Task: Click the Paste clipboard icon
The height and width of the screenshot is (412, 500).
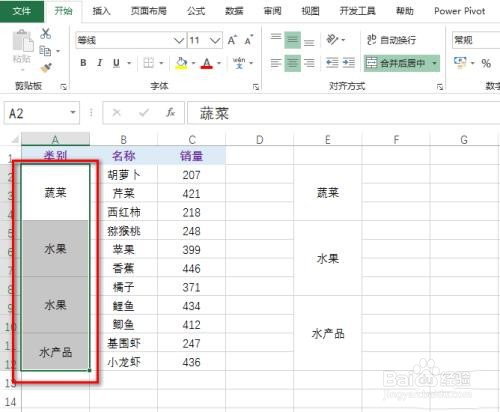Action: pyautogui.click(x=22, y=41)
